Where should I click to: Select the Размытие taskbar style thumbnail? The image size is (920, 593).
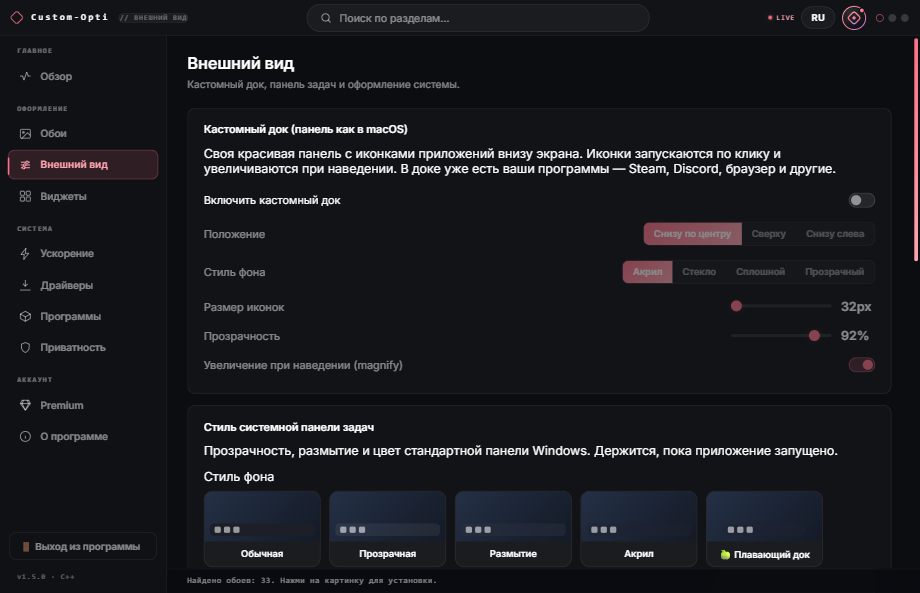click(x=513, y=528)
